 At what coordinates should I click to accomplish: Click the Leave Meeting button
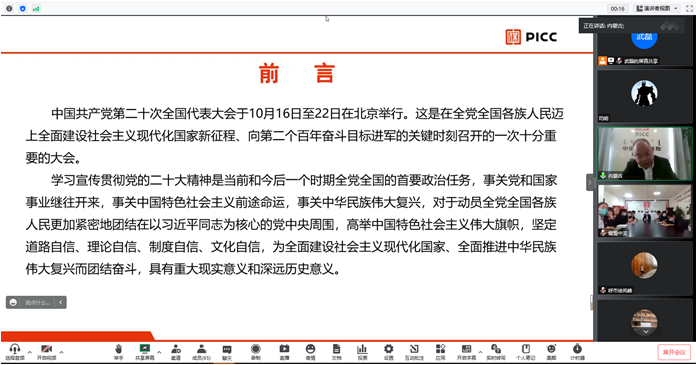[674, 352]
